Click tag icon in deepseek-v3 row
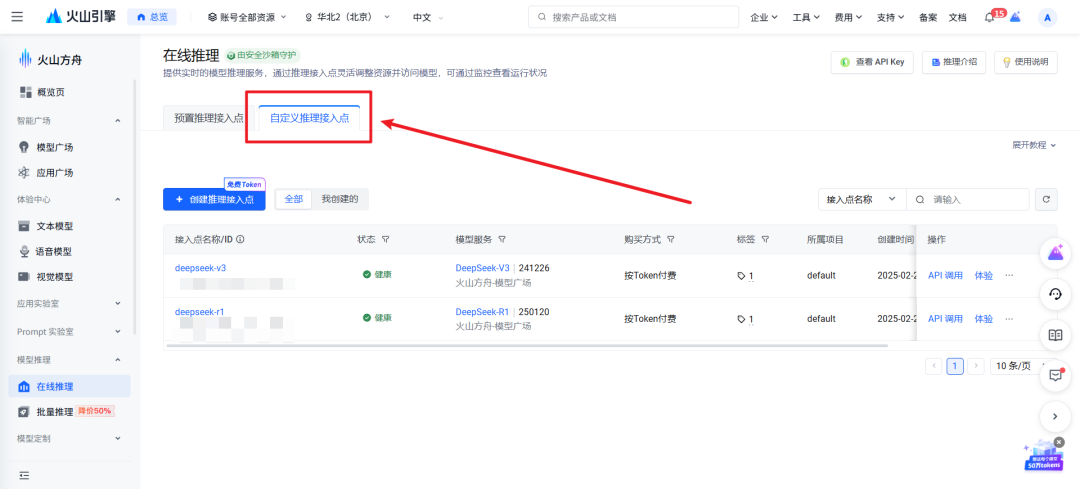The height and width of the screenshot is (489, 1080). click(x=741, y=275)
